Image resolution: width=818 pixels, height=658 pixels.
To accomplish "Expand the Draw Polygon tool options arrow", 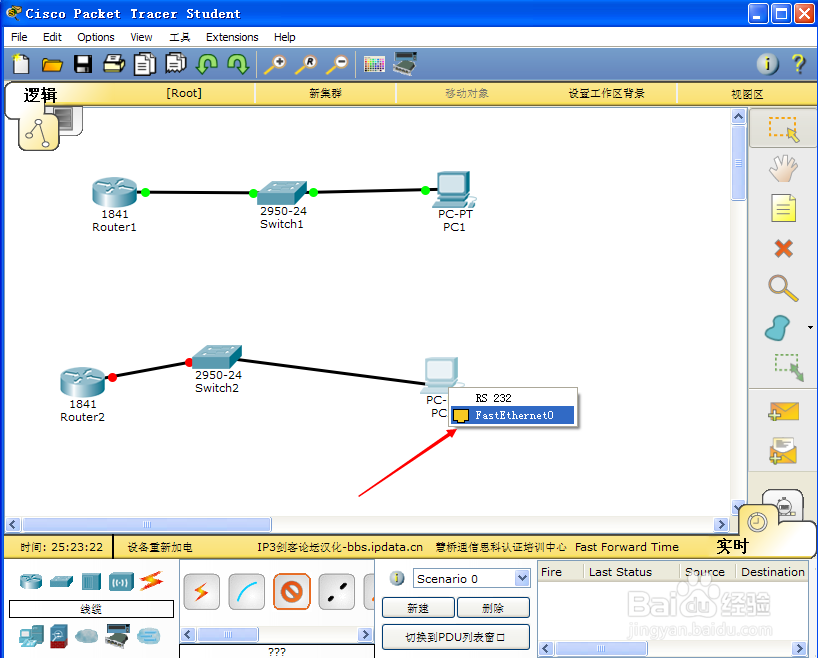I will (x=810, y=328).
